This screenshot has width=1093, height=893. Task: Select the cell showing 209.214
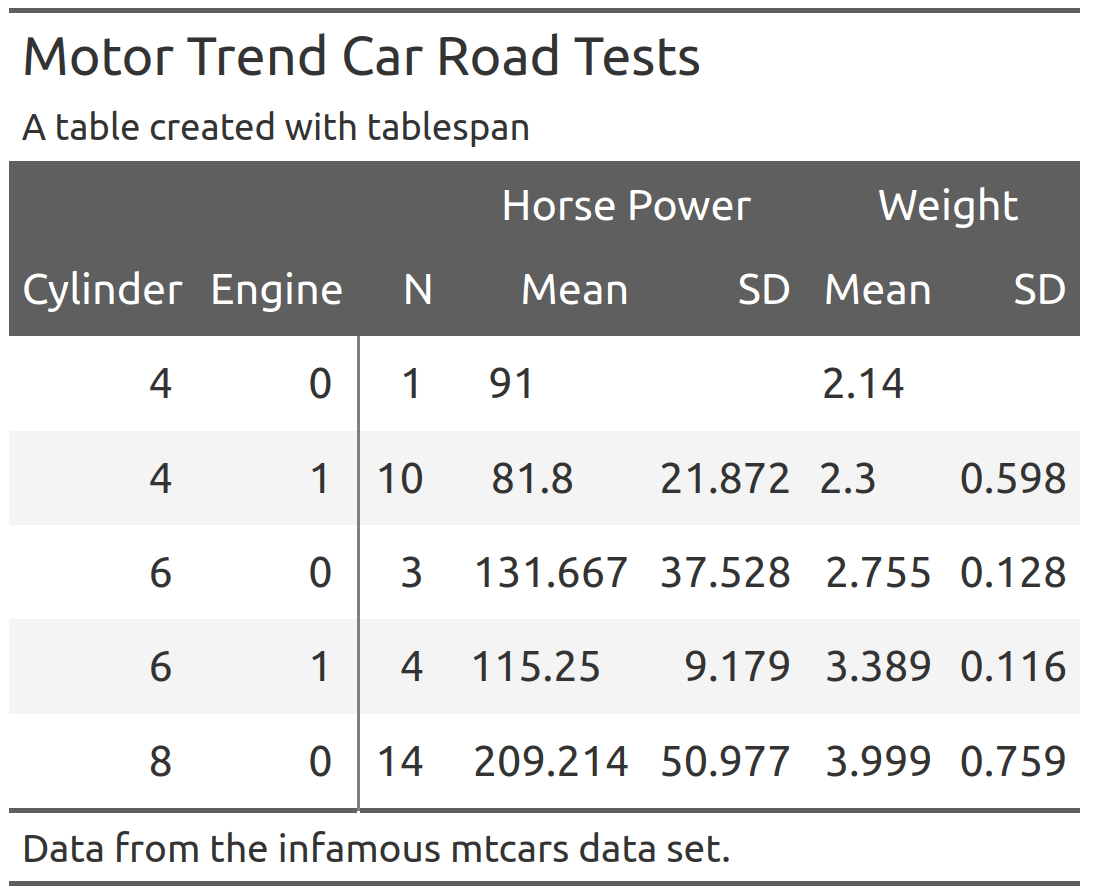tap(551, 762)
